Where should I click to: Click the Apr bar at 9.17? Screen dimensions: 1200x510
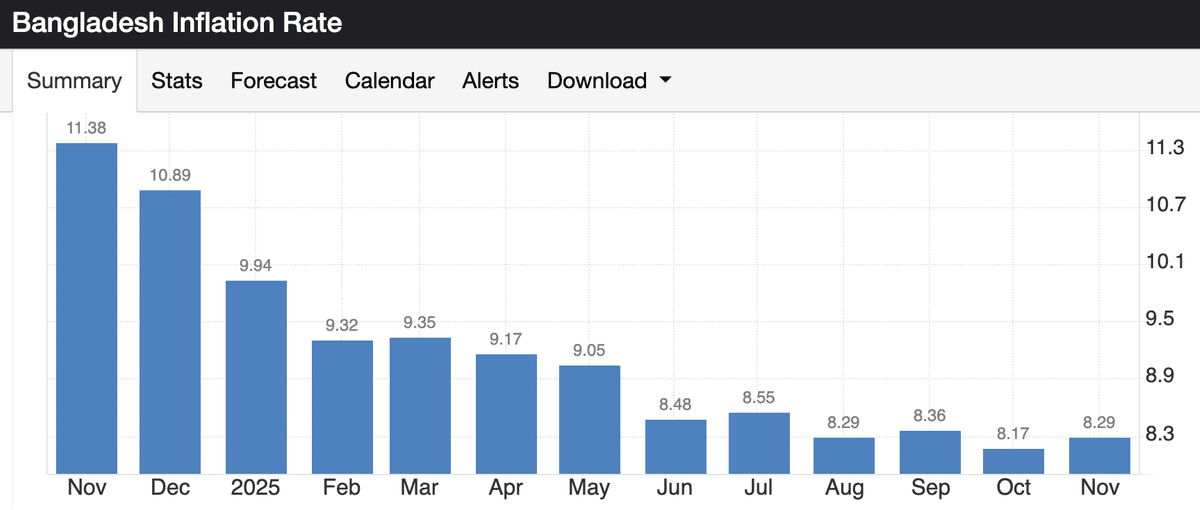click(506, 413)
